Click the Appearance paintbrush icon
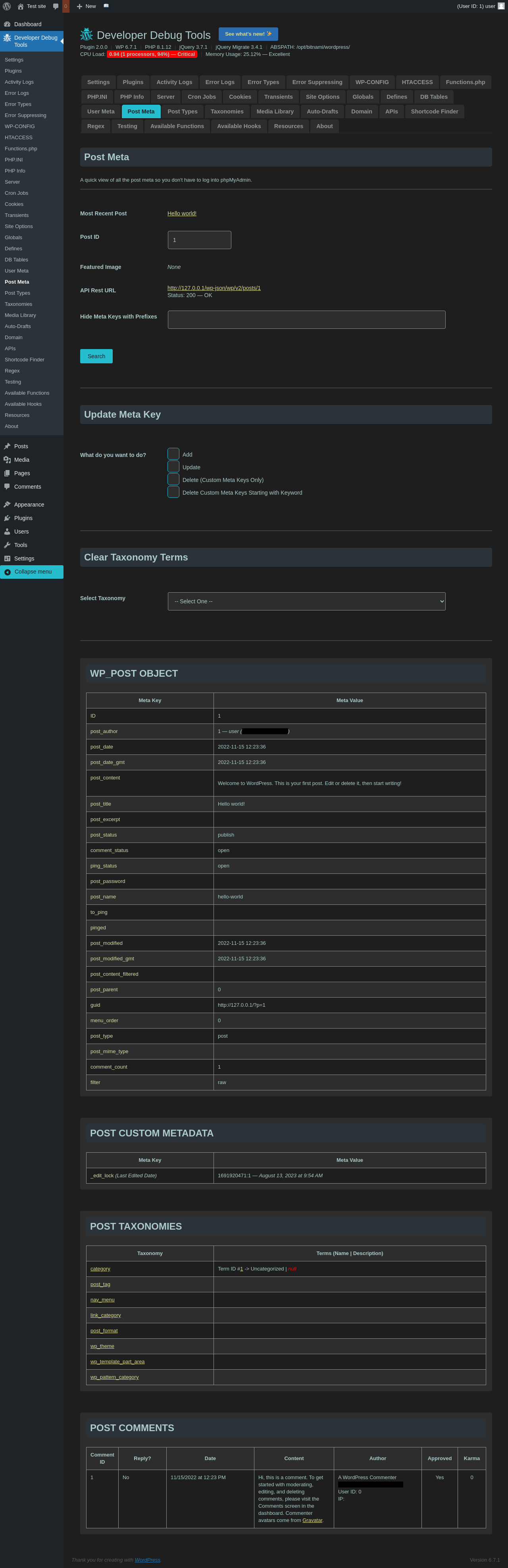Viewport: 508px width, 1568px height. click(x=7, y=505)
